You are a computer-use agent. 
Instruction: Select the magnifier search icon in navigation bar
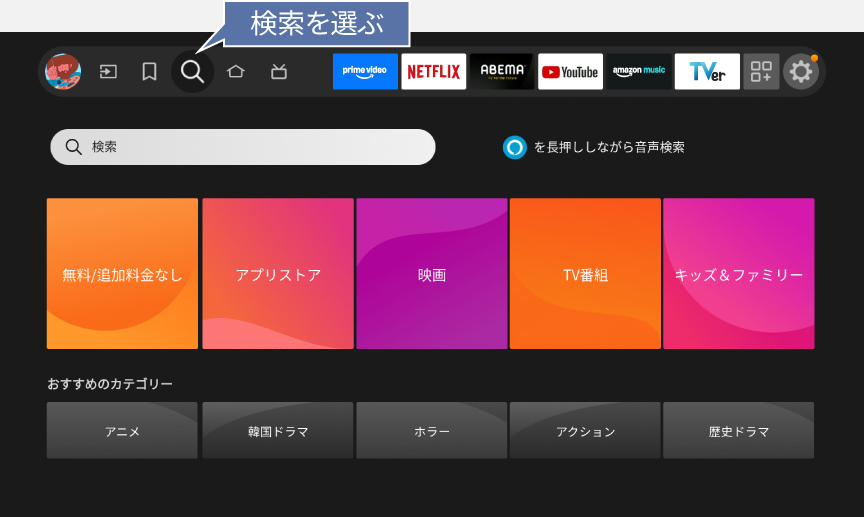[192, 72]
